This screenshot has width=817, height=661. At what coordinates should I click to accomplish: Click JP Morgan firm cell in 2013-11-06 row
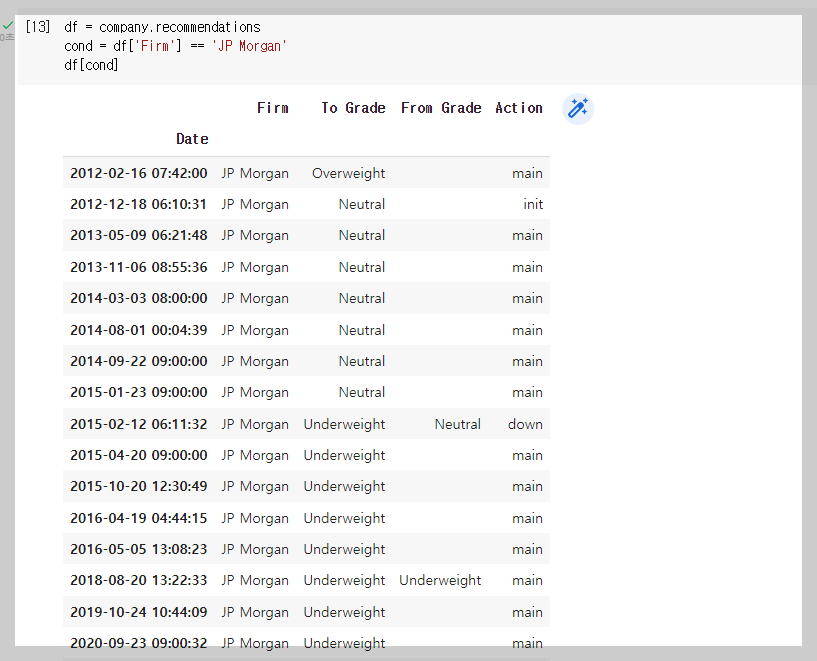(255, 267)
